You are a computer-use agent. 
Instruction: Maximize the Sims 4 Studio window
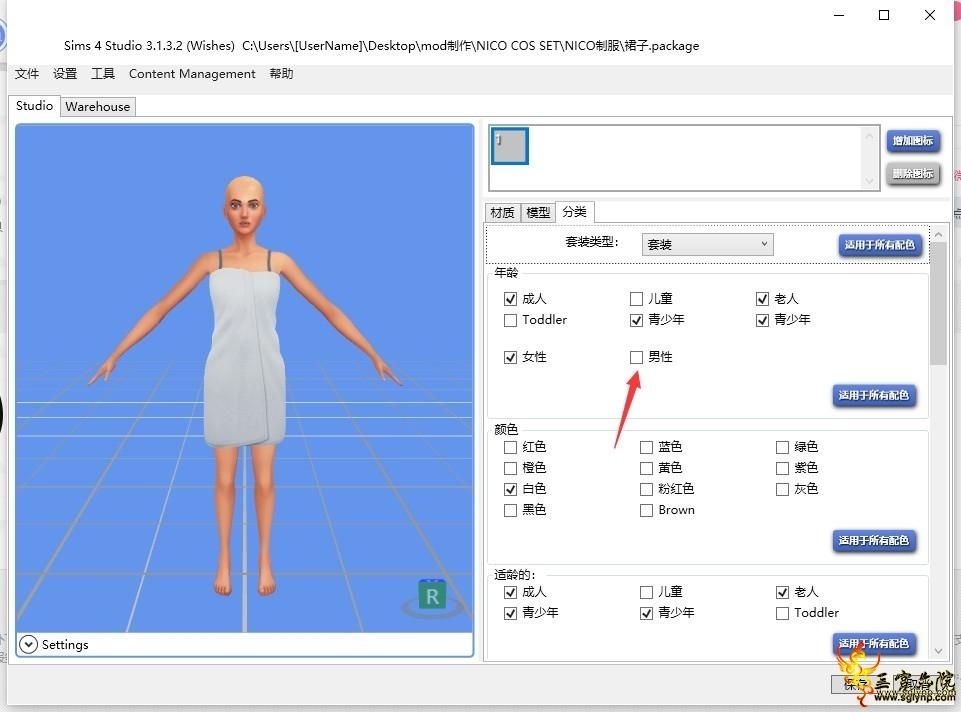[884, 15]
